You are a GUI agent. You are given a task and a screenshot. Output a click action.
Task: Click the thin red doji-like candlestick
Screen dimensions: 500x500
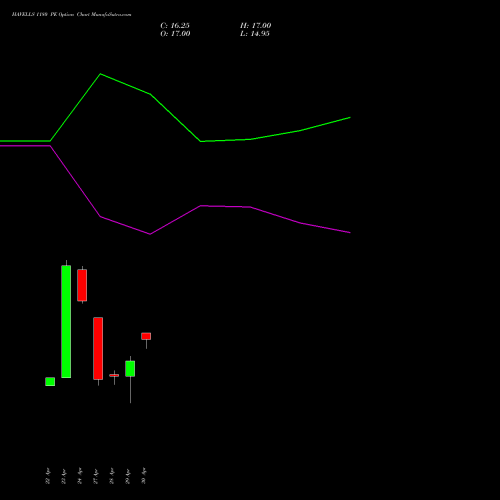(114, 376)
